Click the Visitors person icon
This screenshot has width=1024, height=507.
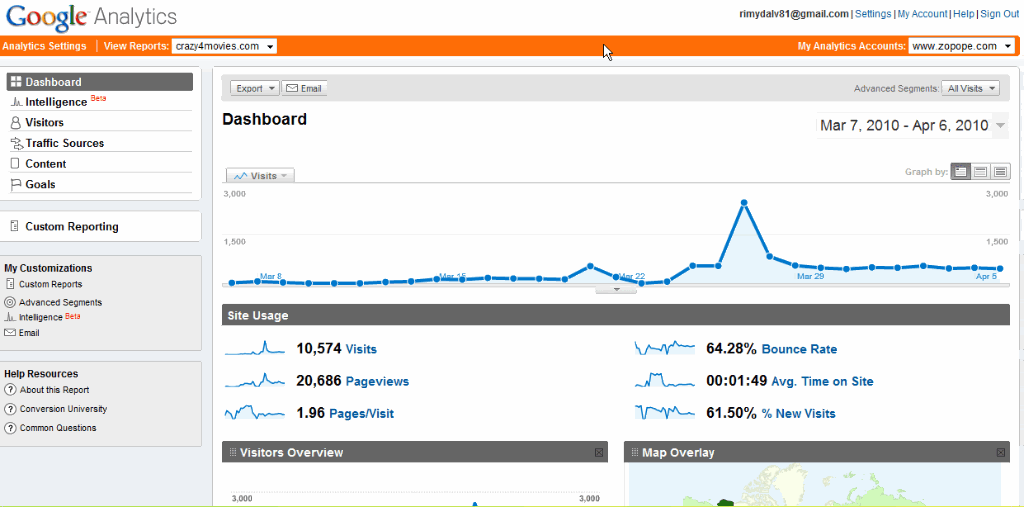click(16, 122)
